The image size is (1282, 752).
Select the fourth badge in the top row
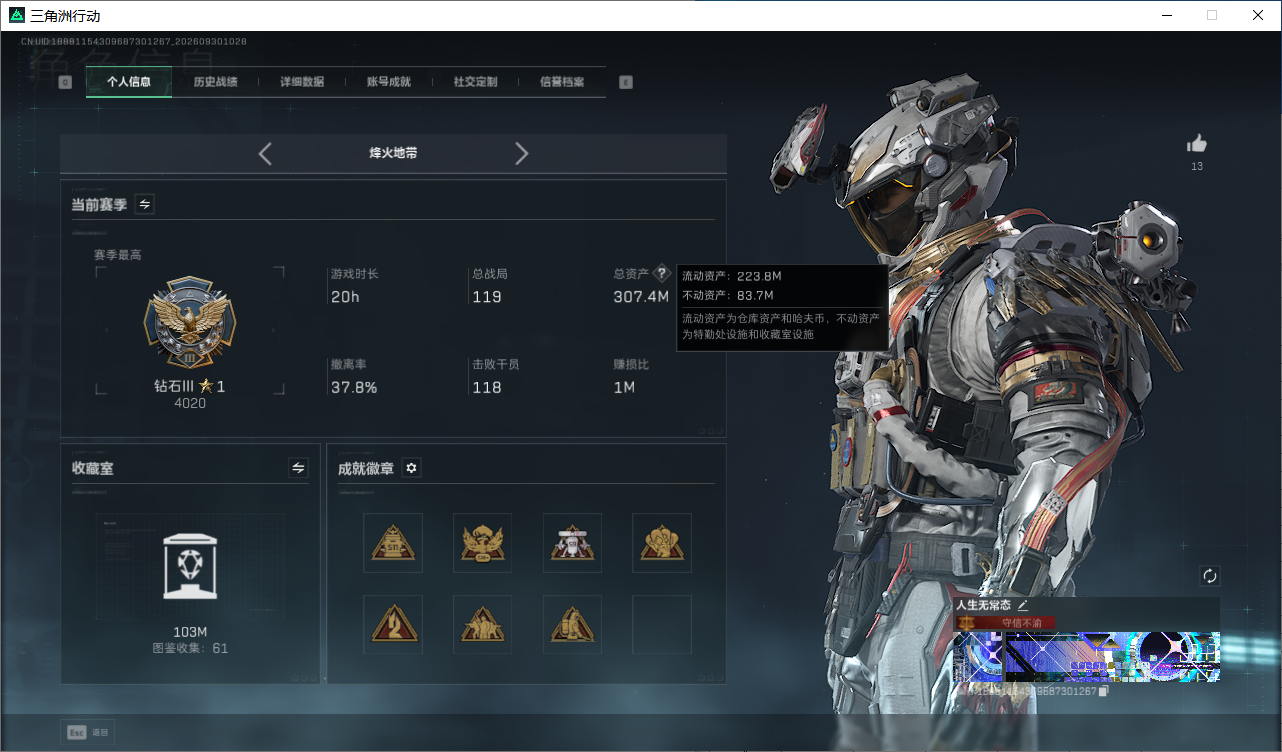pos(662,543)
